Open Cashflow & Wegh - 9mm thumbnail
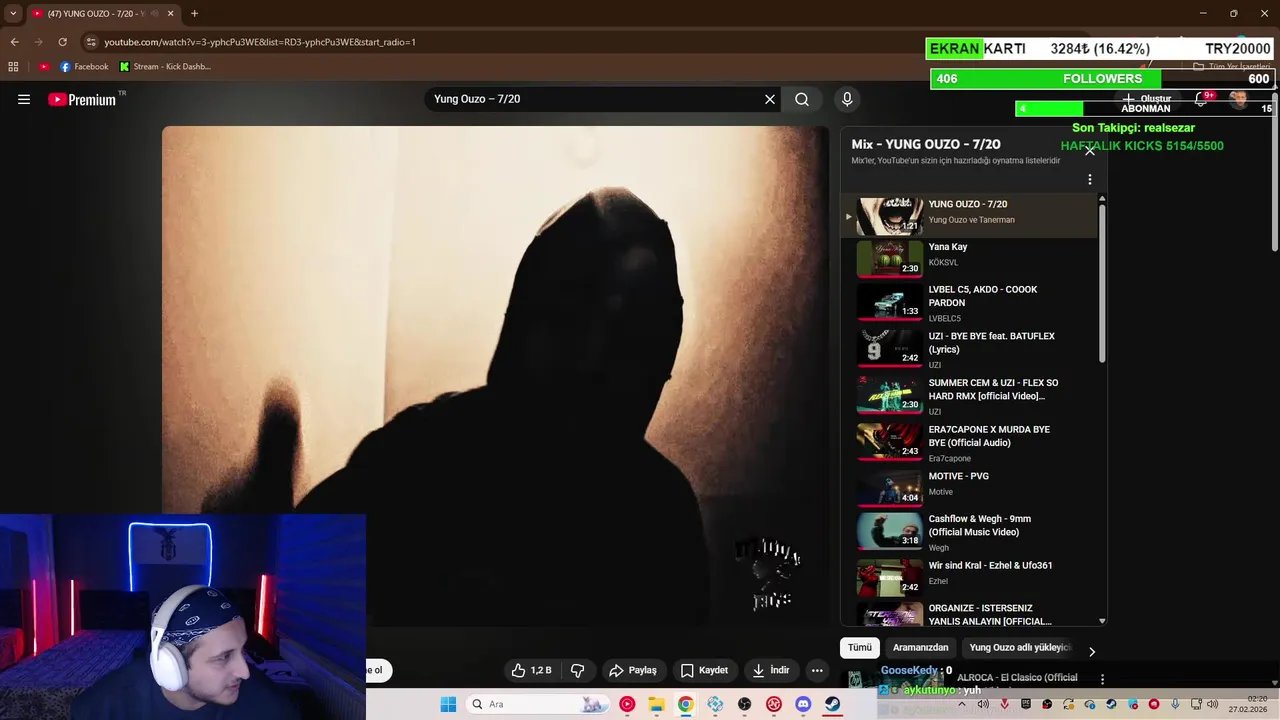The width and height of the screenshot is (1280, 720). tap(890, 531)
